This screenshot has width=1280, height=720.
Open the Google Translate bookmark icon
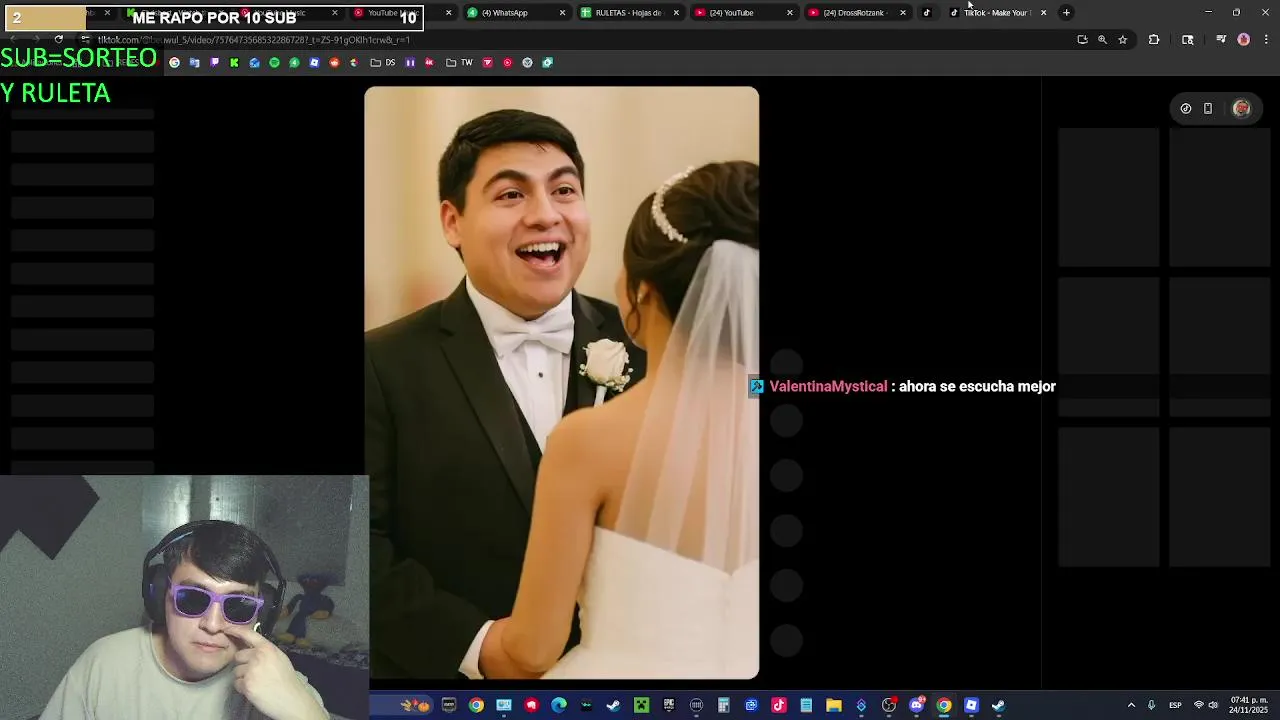194,62
